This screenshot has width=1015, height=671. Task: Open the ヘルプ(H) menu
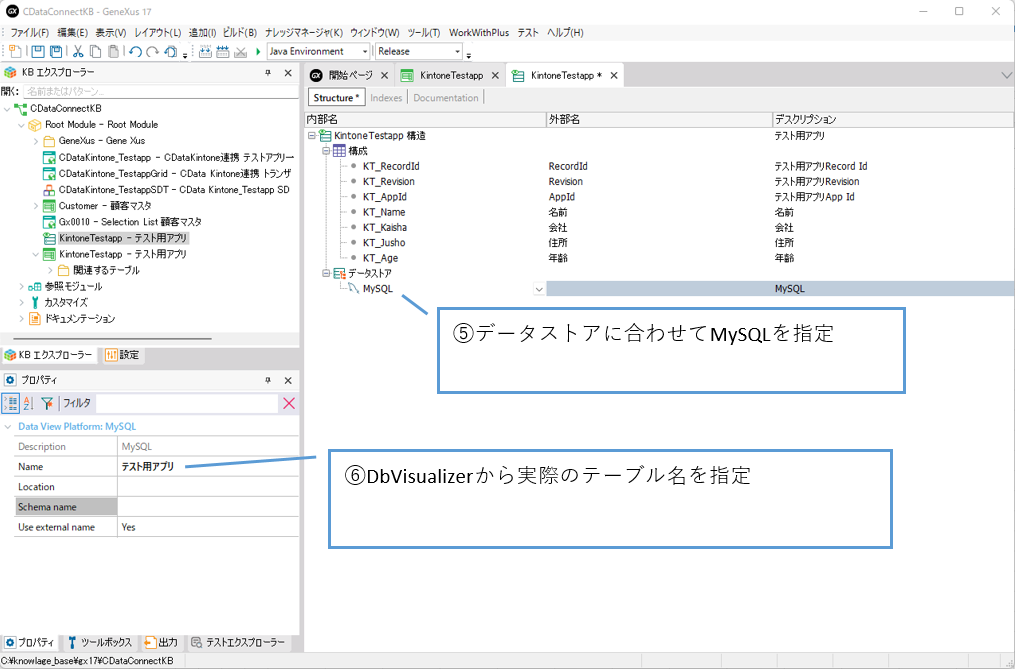[x=565, y=32]
